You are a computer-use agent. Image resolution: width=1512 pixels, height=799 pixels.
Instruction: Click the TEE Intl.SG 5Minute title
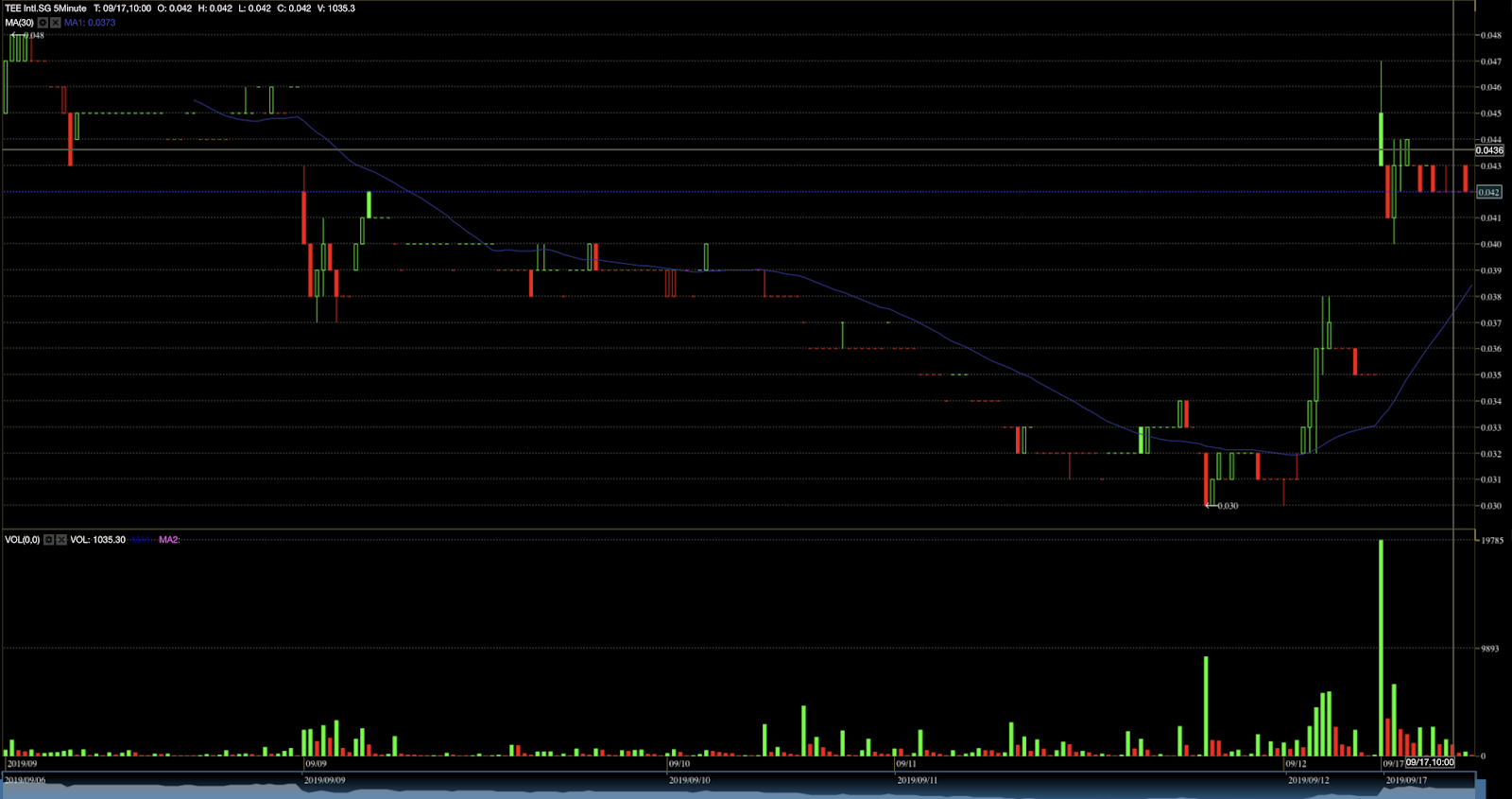(x=45, y=9)
